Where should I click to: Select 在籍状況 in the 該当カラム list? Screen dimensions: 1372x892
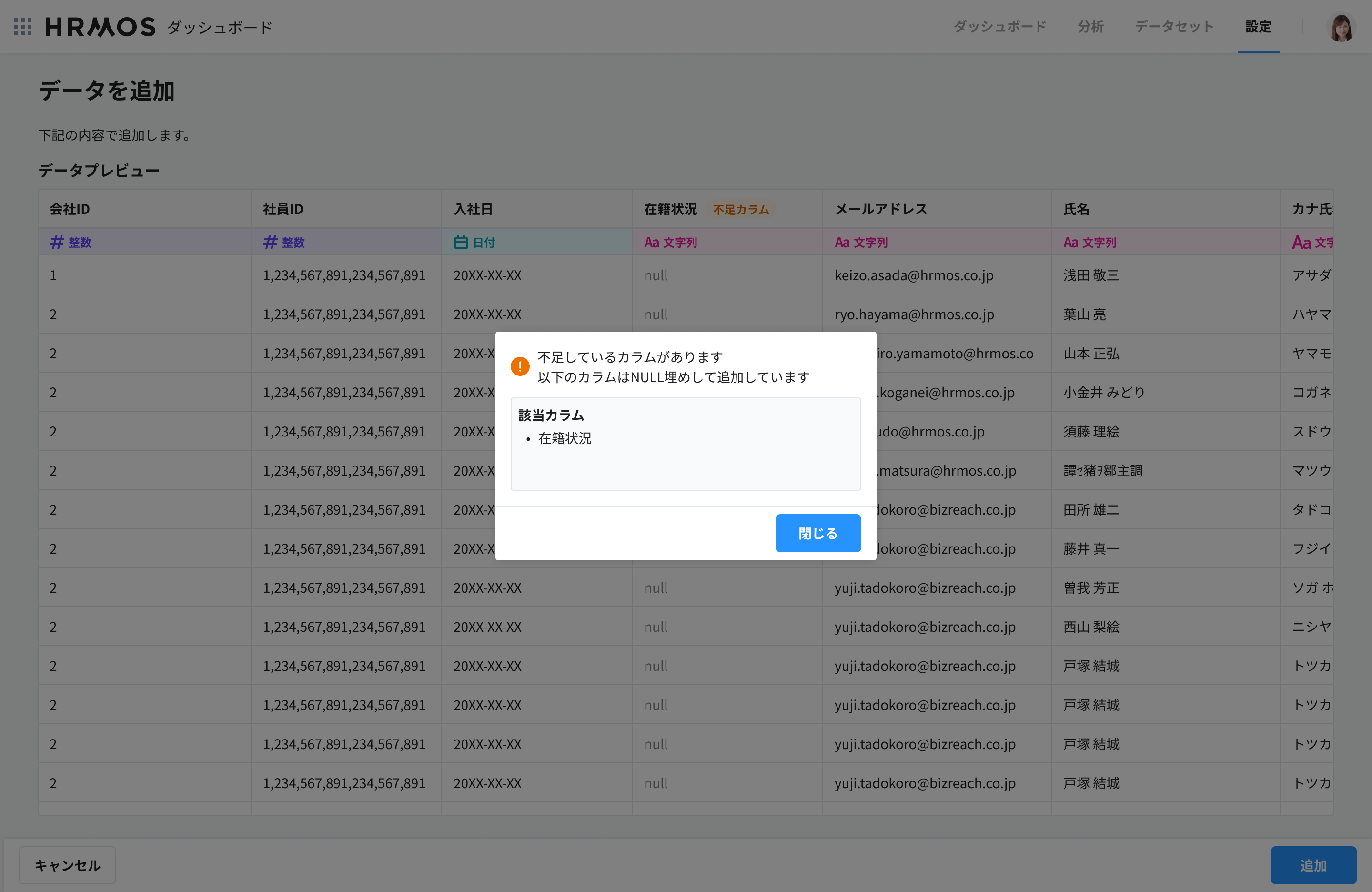coord(565,438)
